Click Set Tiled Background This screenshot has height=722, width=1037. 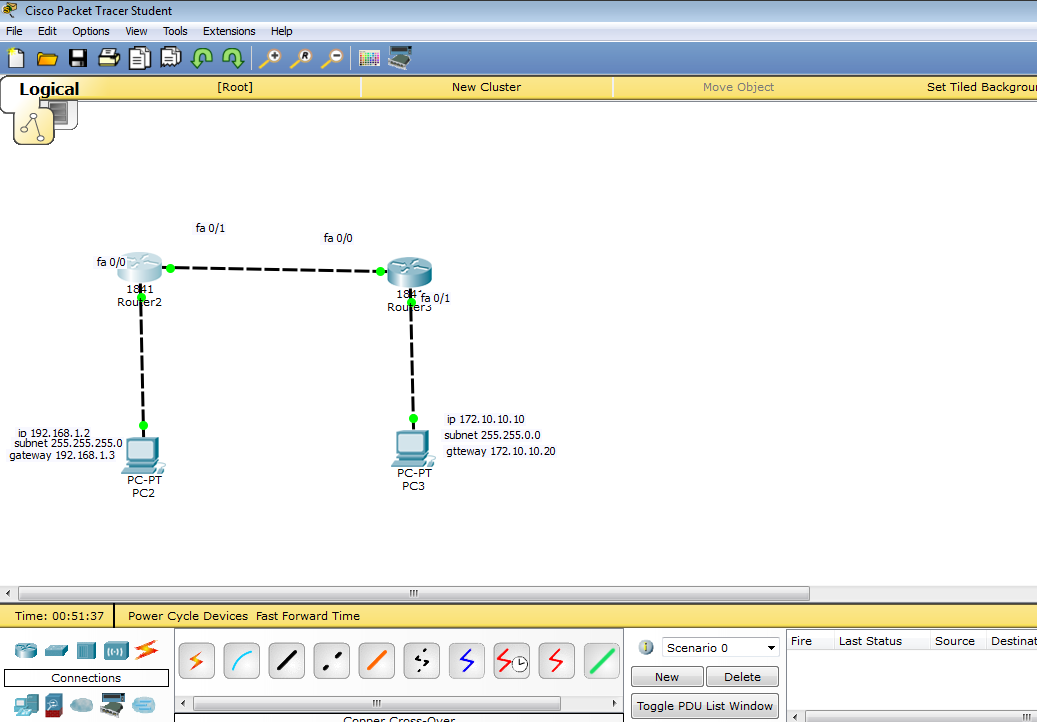pos(981,87)
